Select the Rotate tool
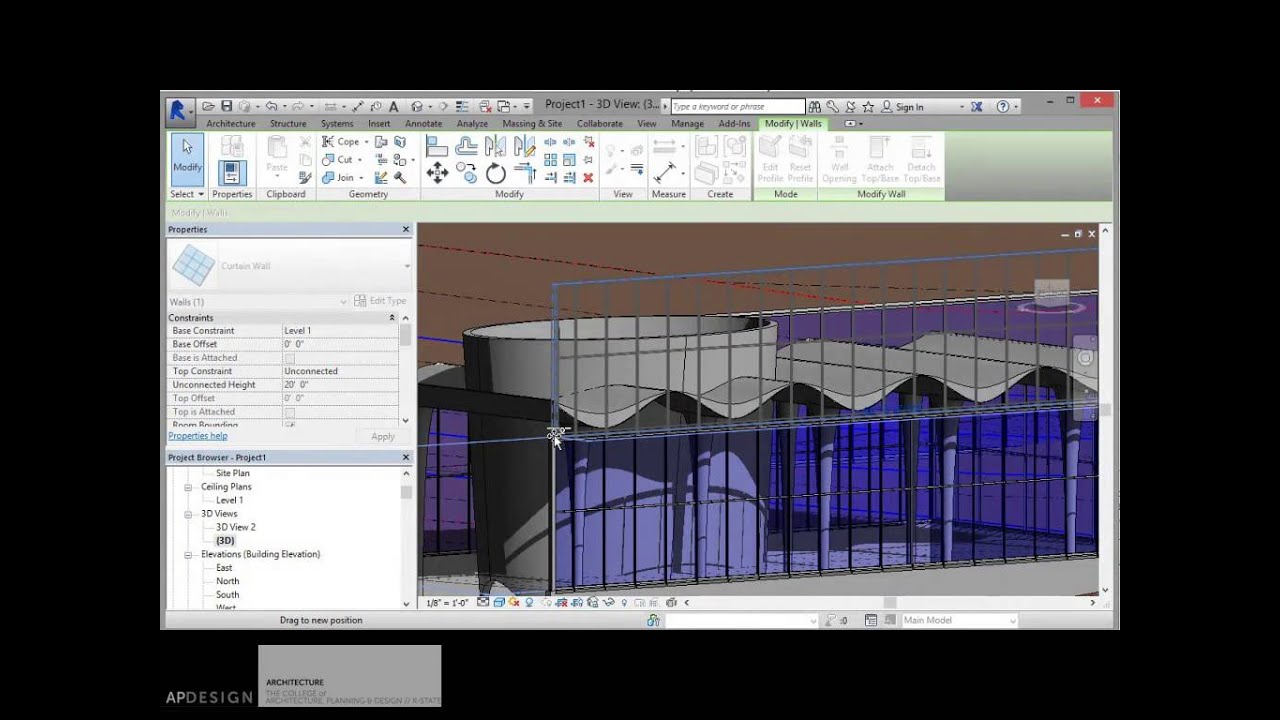The height and width of the screenshot is (720, 1280). click(496, 173)
